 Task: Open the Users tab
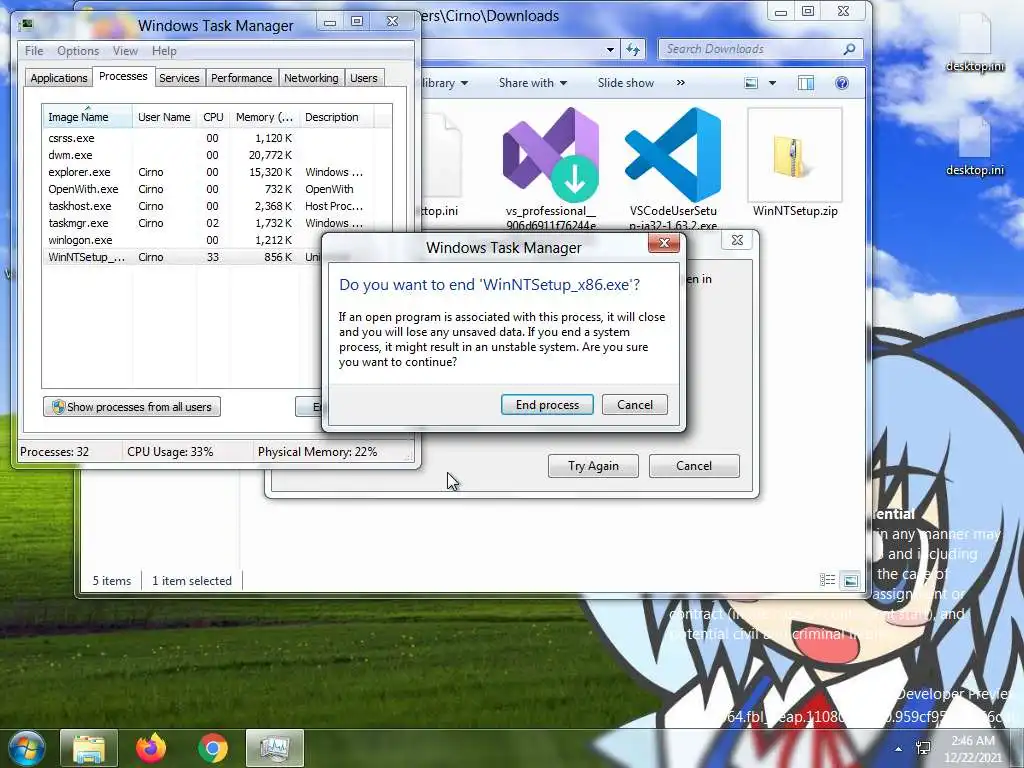[x=364, y=78]
